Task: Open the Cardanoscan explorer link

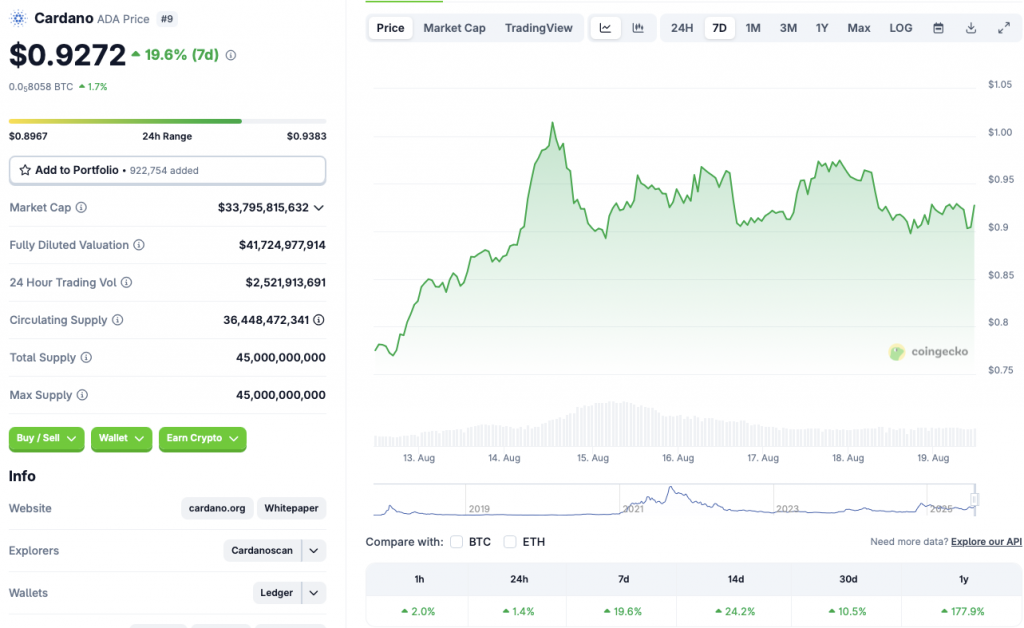Action: [x=262, y=551]
